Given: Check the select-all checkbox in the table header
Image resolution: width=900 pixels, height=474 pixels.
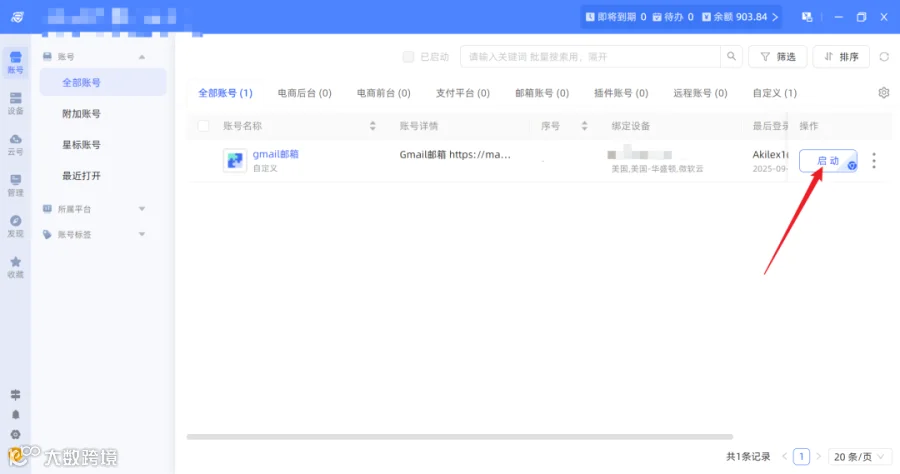Looking at the screenshot, I should coord(203,126).
